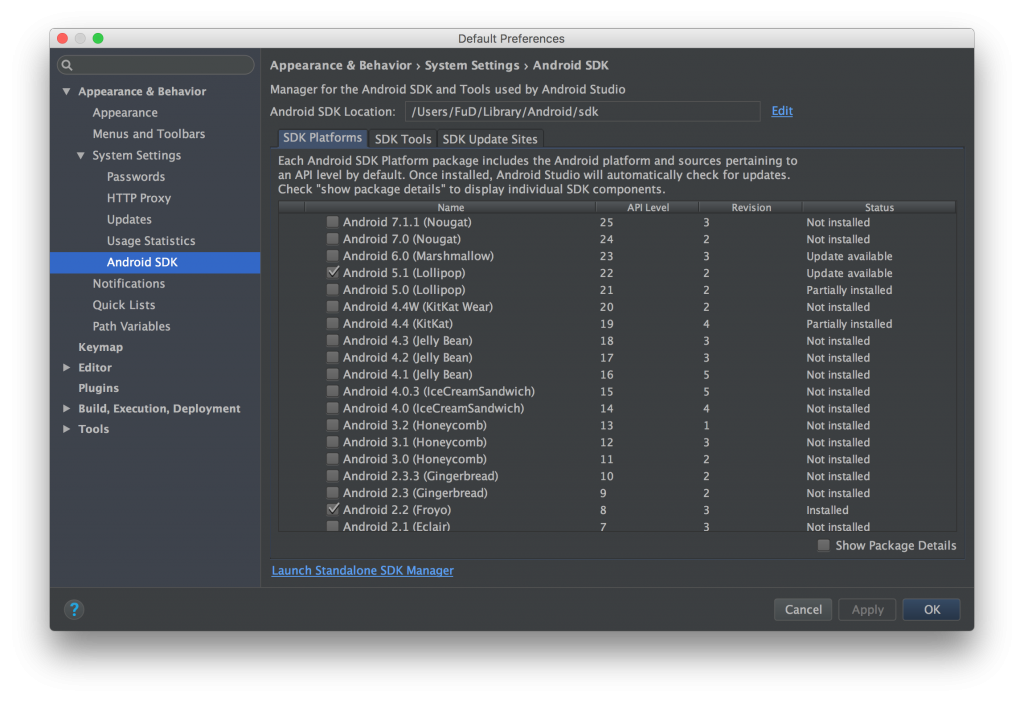The height and width of the screenshot is (702, 1024).
Task: Select Appearance in the sidebar
Action: click(125, 113)
